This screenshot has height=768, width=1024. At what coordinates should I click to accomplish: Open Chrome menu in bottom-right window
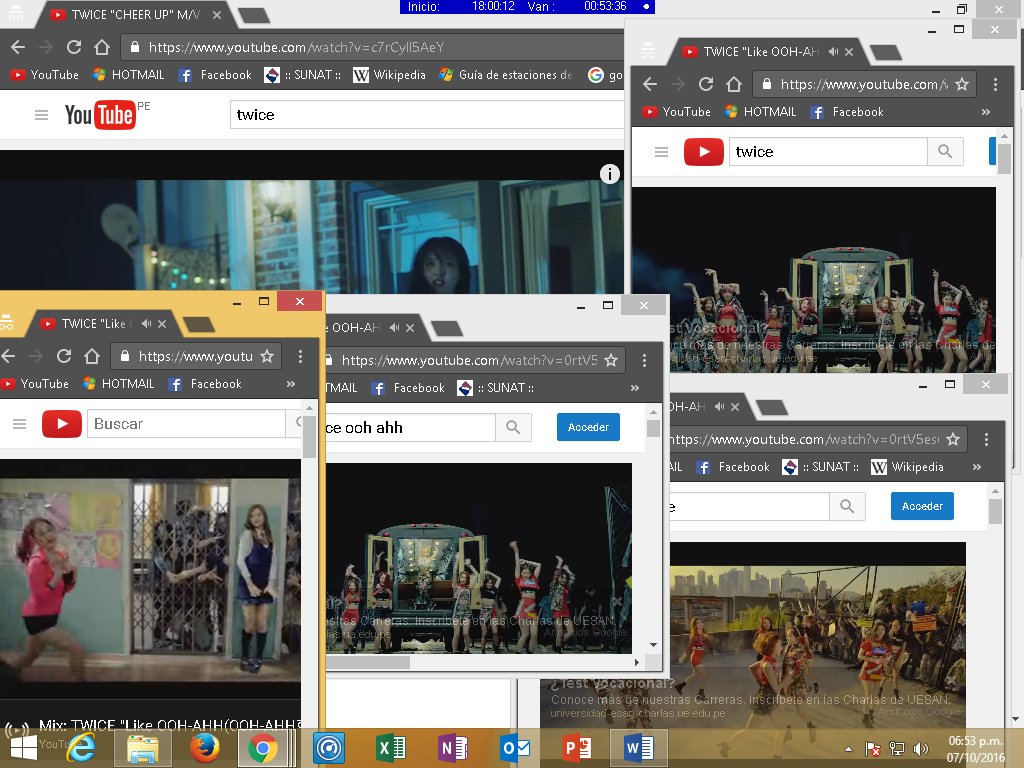click(x=986, y=439)
